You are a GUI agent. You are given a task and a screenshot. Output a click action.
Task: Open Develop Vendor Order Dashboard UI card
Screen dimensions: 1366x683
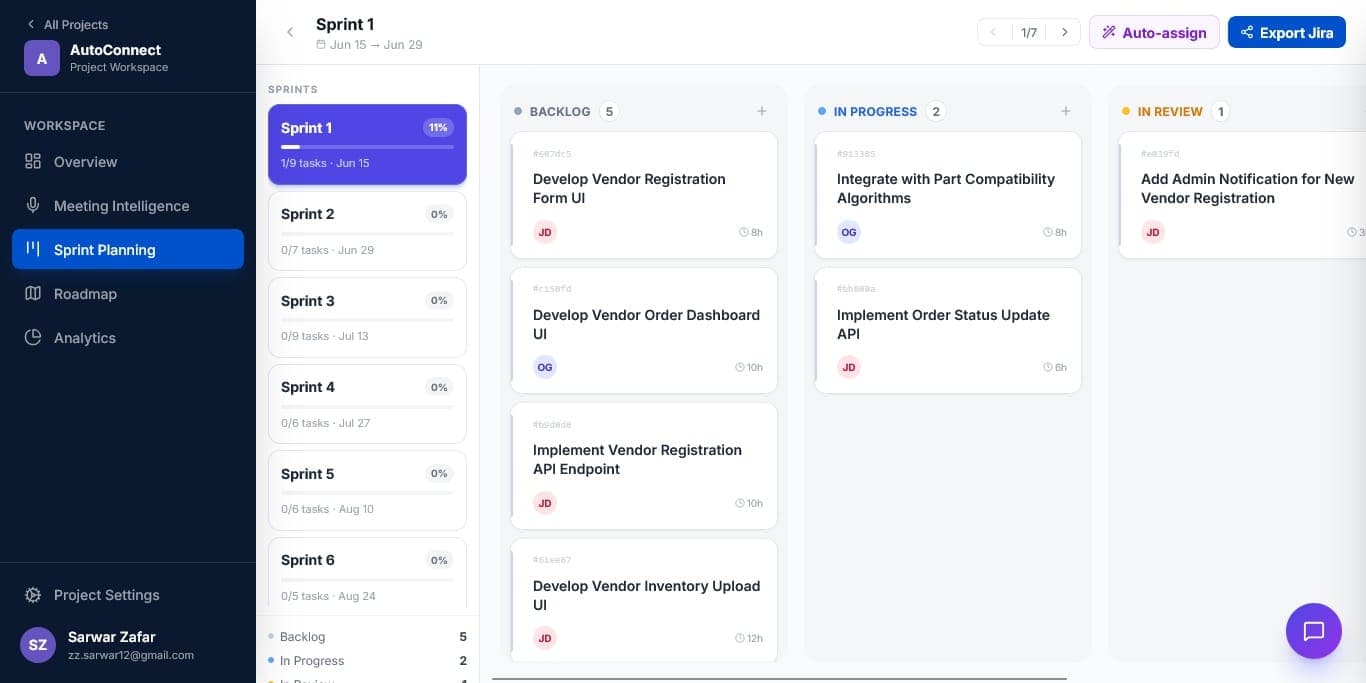point(644,330)
